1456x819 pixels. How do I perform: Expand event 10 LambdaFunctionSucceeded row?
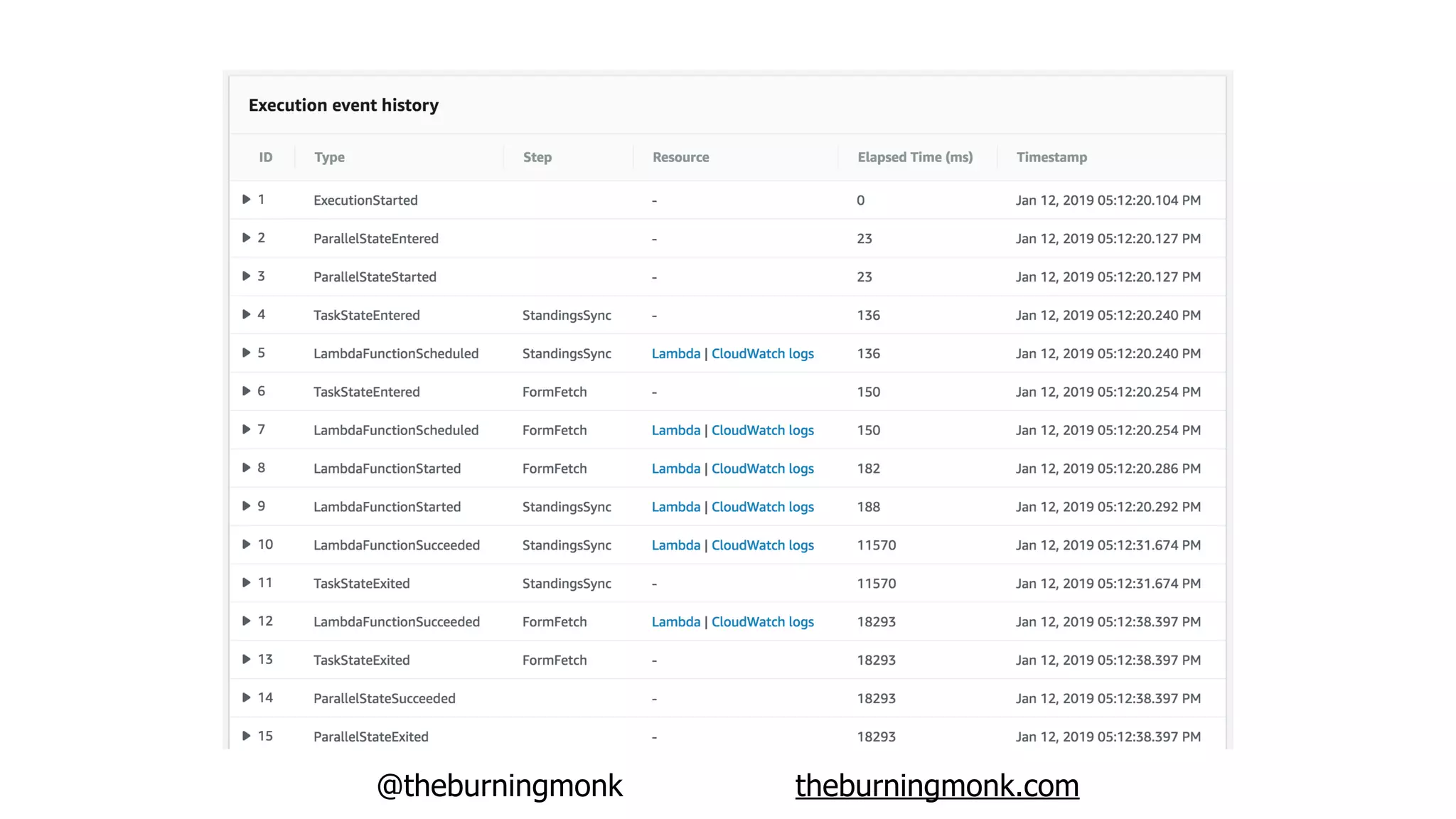[246, 545]
